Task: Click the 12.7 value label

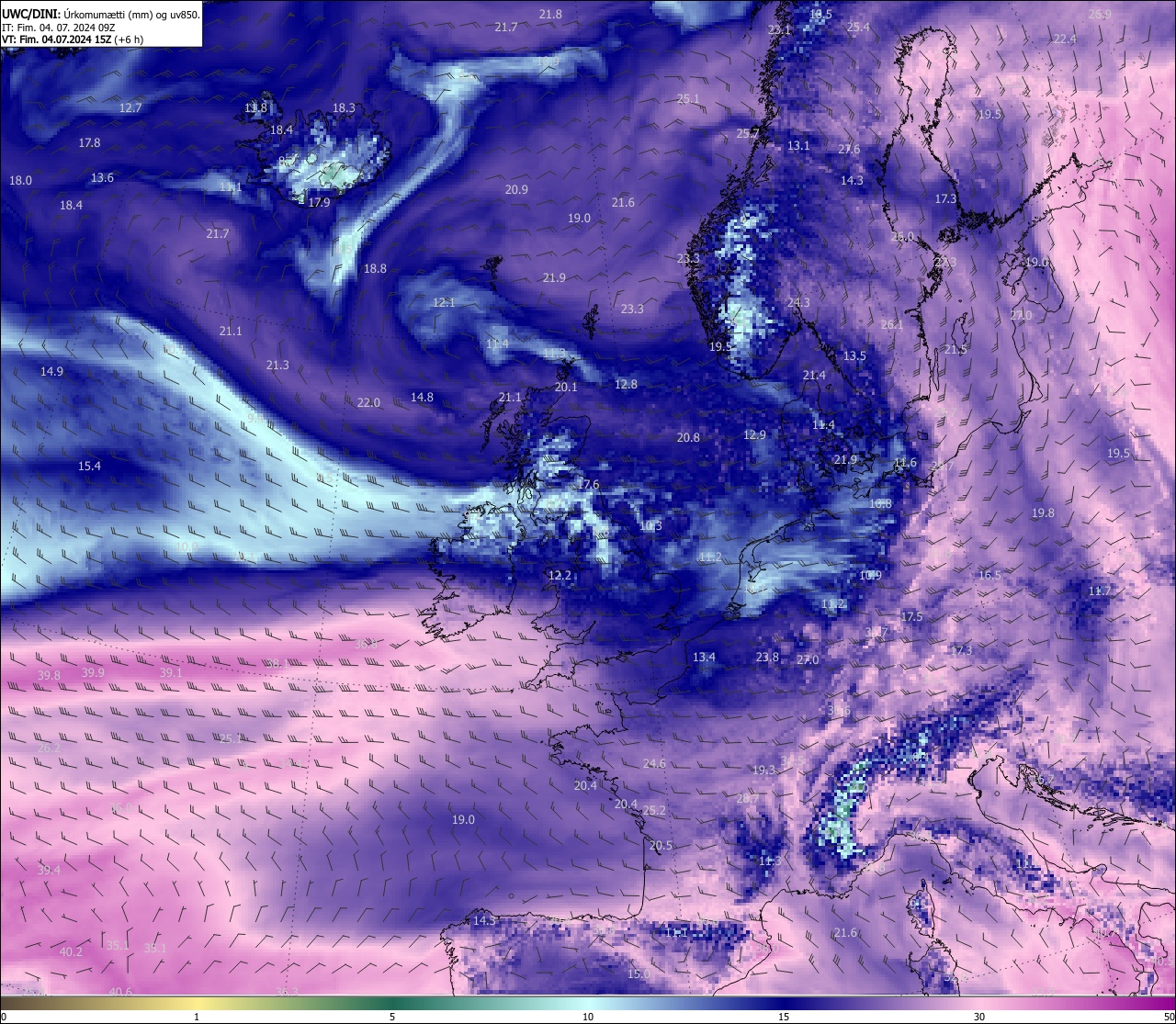Action: coord(130,107)
